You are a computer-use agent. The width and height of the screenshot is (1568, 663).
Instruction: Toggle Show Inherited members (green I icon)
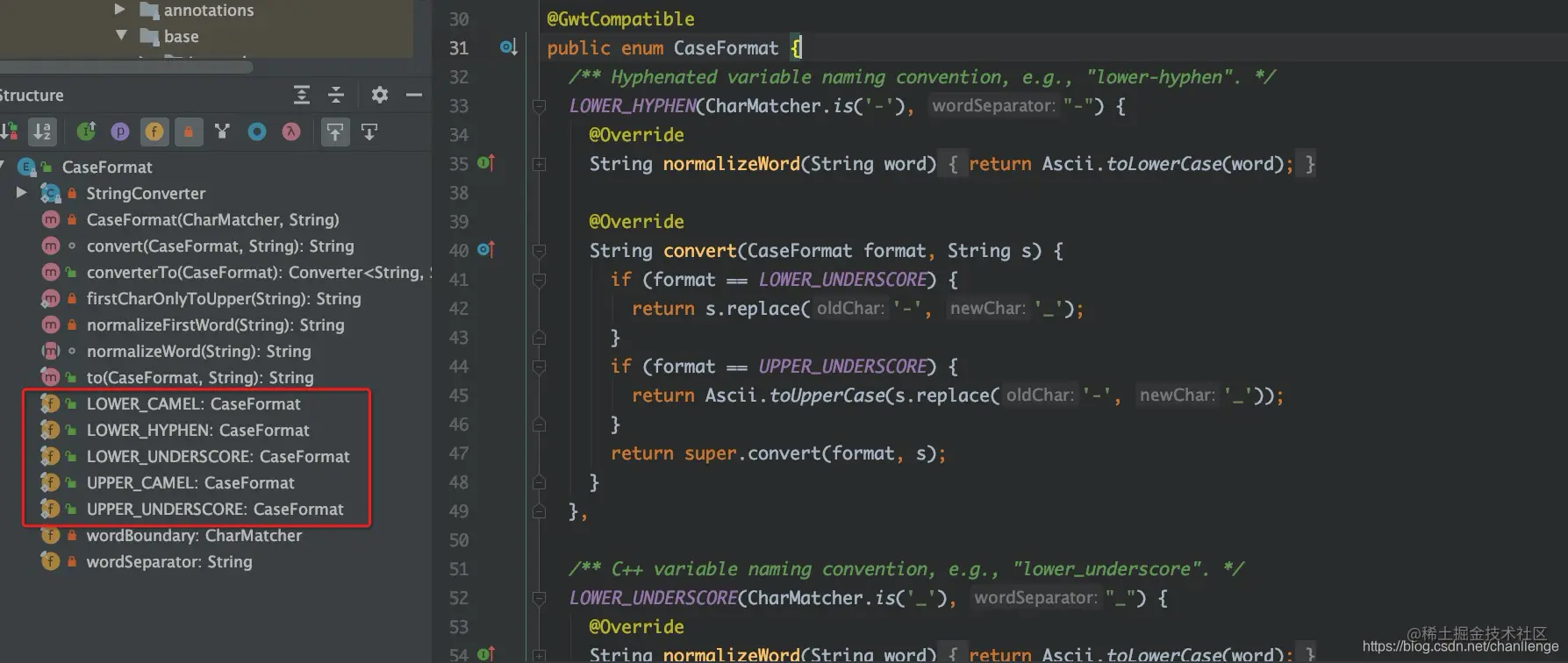click(86, 132)
